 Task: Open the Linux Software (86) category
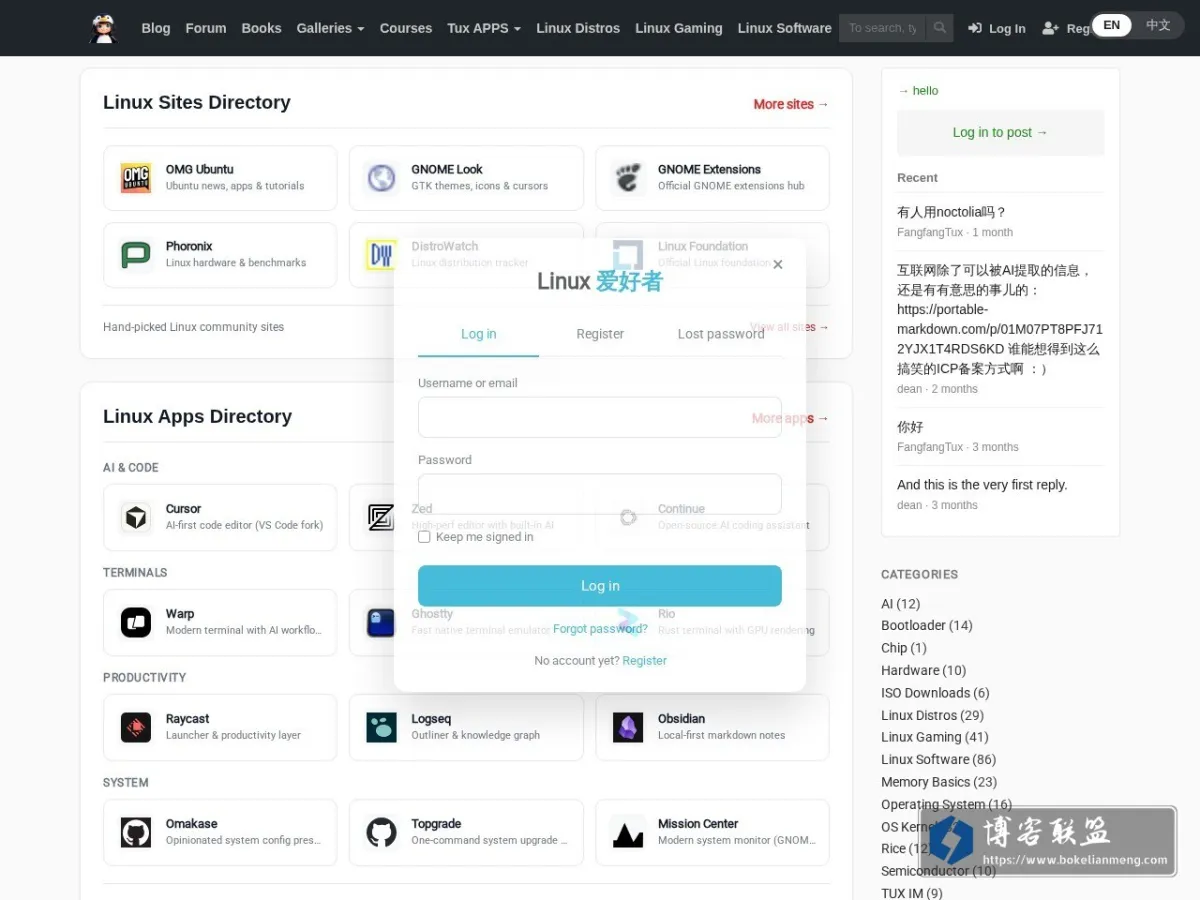pyautogui.click(x=938, y=760)
